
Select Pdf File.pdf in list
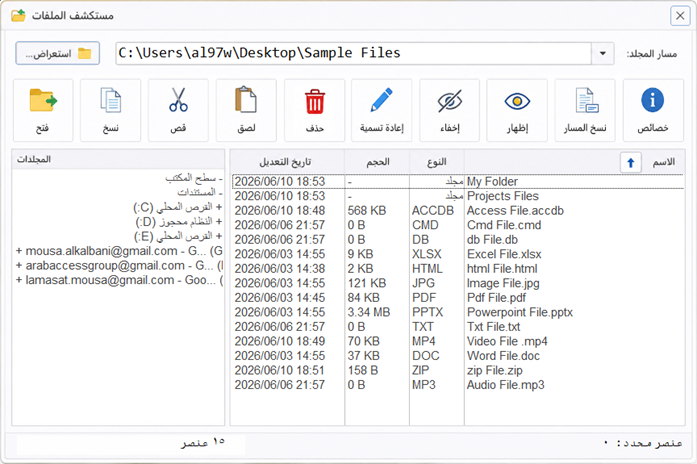click(458, 298)
